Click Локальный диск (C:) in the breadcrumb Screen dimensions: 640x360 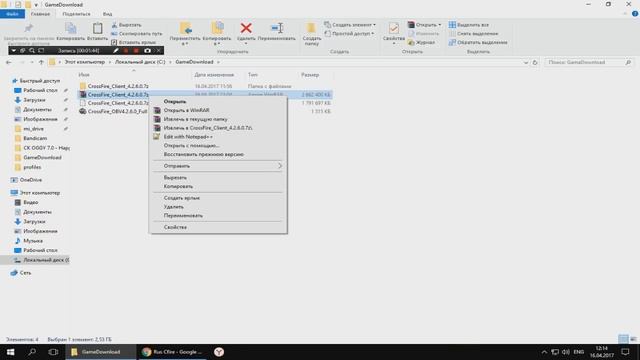(x=140, y=62)
